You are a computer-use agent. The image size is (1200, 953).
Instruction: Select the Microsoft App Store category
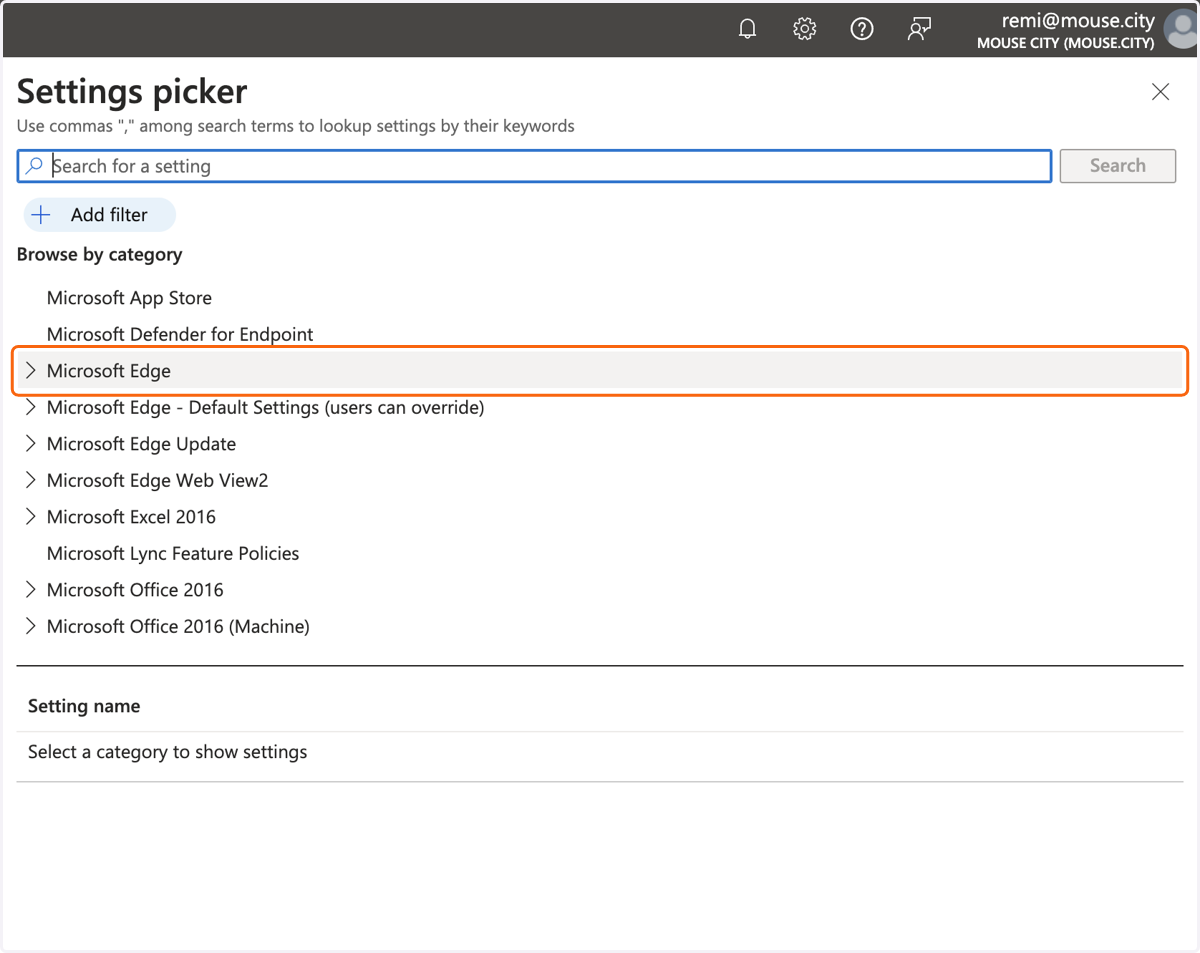129,298
